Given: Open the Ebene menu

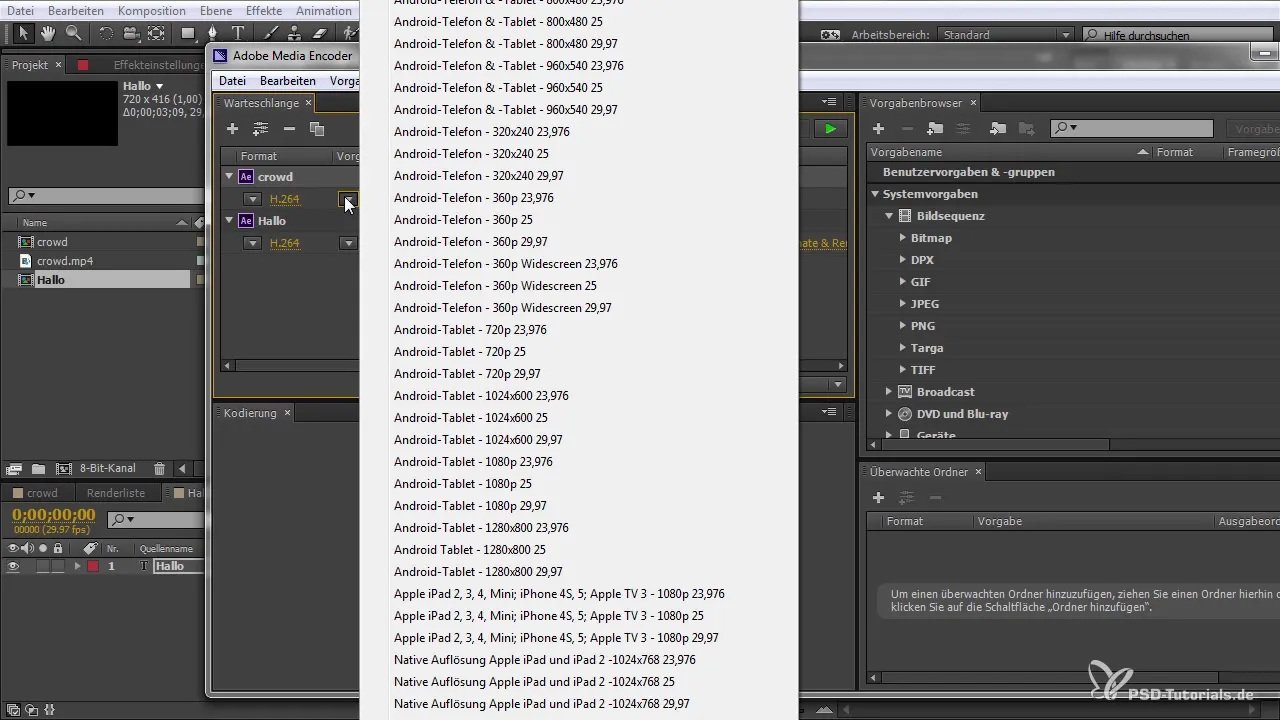Looking at the screenshot, I should pyautogui.click(x=216, y=10).
